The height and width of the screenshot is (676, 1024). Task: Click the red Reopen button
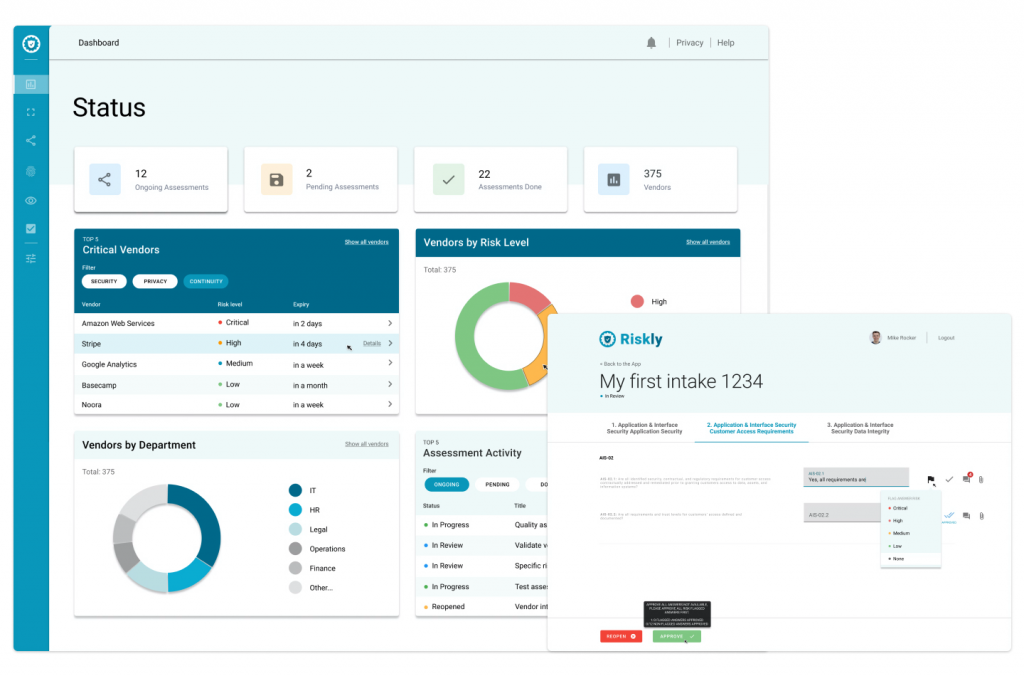[620, 636]
